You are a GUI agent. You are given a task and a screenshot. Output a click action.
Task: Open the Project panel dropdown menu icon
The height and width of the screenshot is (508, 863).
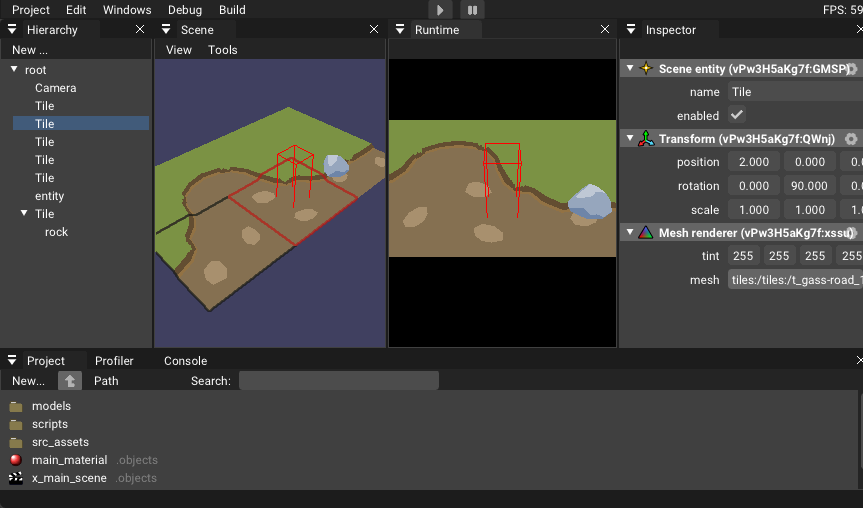coord(12,360)
